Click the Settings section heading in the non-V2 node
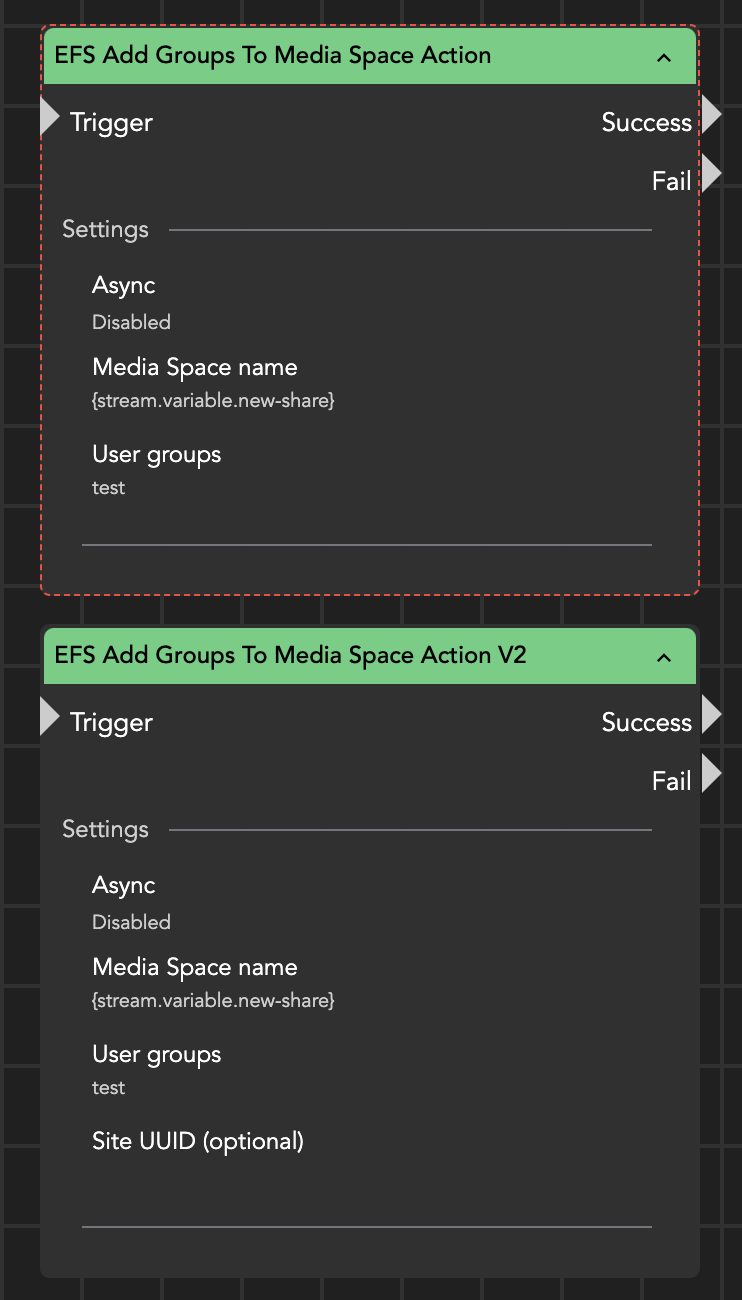 tap(105, 230)
